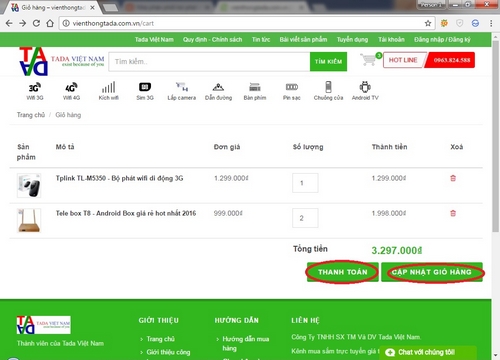Go back with the browser back arrow
500x360 pixels.
pos(9,23)
